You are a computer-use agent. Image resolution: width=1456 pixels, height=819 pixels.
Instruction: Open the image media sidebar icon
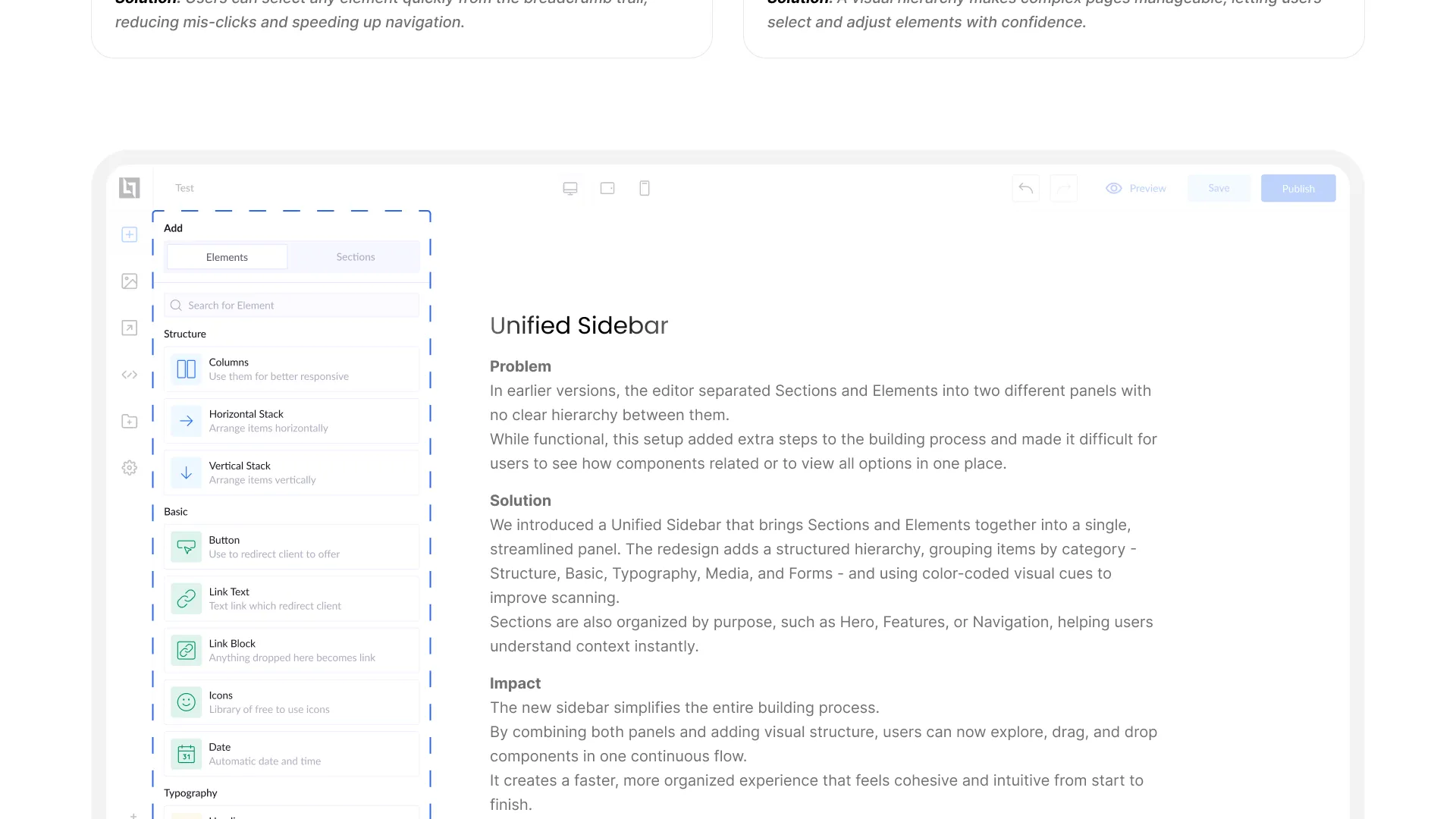click(x=130, y=281)
